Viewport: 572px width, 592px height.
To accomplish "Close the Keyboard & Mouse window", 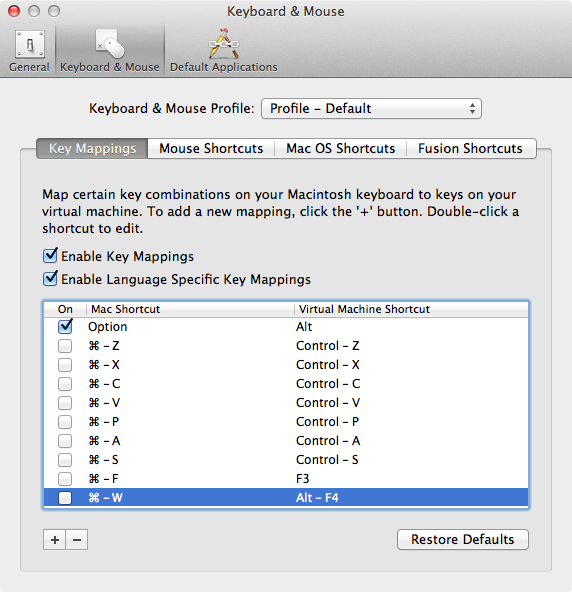I will click(14, 11).
